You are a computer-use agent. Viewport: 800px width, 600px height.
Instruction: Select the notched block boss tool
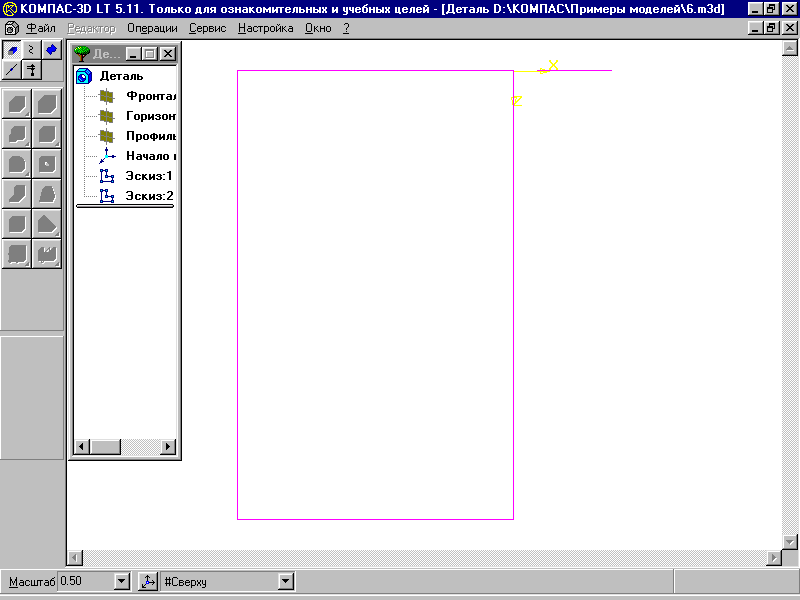(17, 134)
